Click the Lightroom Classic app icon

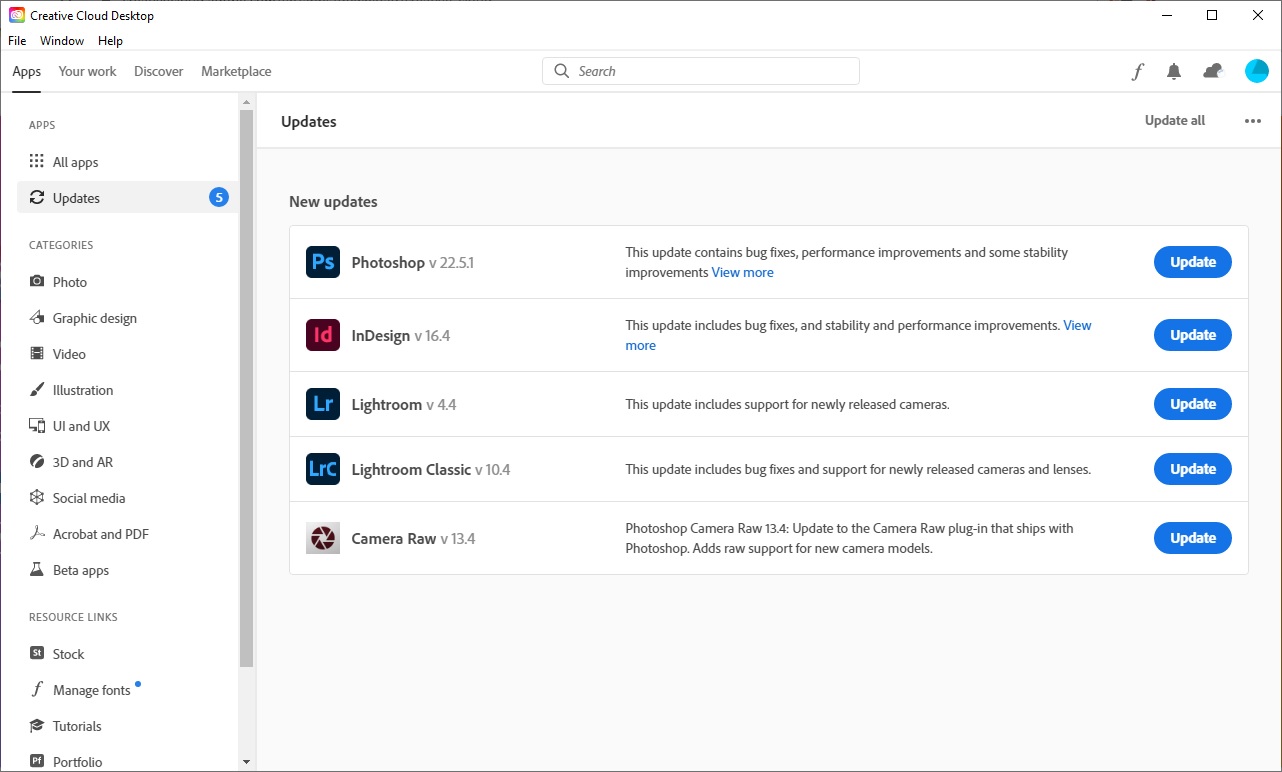tap(322, 468)
